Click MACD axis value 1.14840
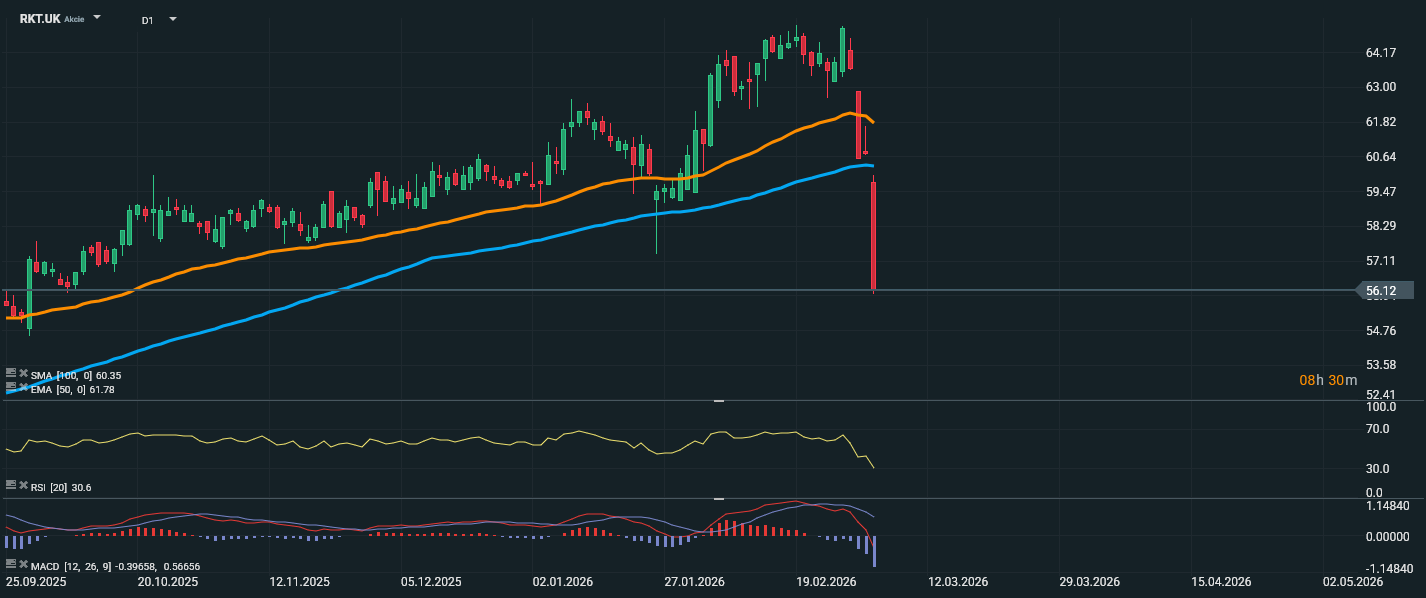The width and height of the screenshot is (1426, 598). pos(1389,506)
